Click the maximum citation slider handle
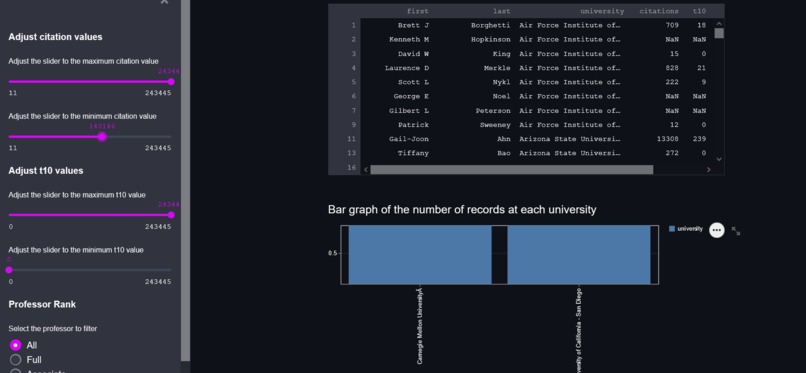 pyautogui.click(x=171, y=82)
